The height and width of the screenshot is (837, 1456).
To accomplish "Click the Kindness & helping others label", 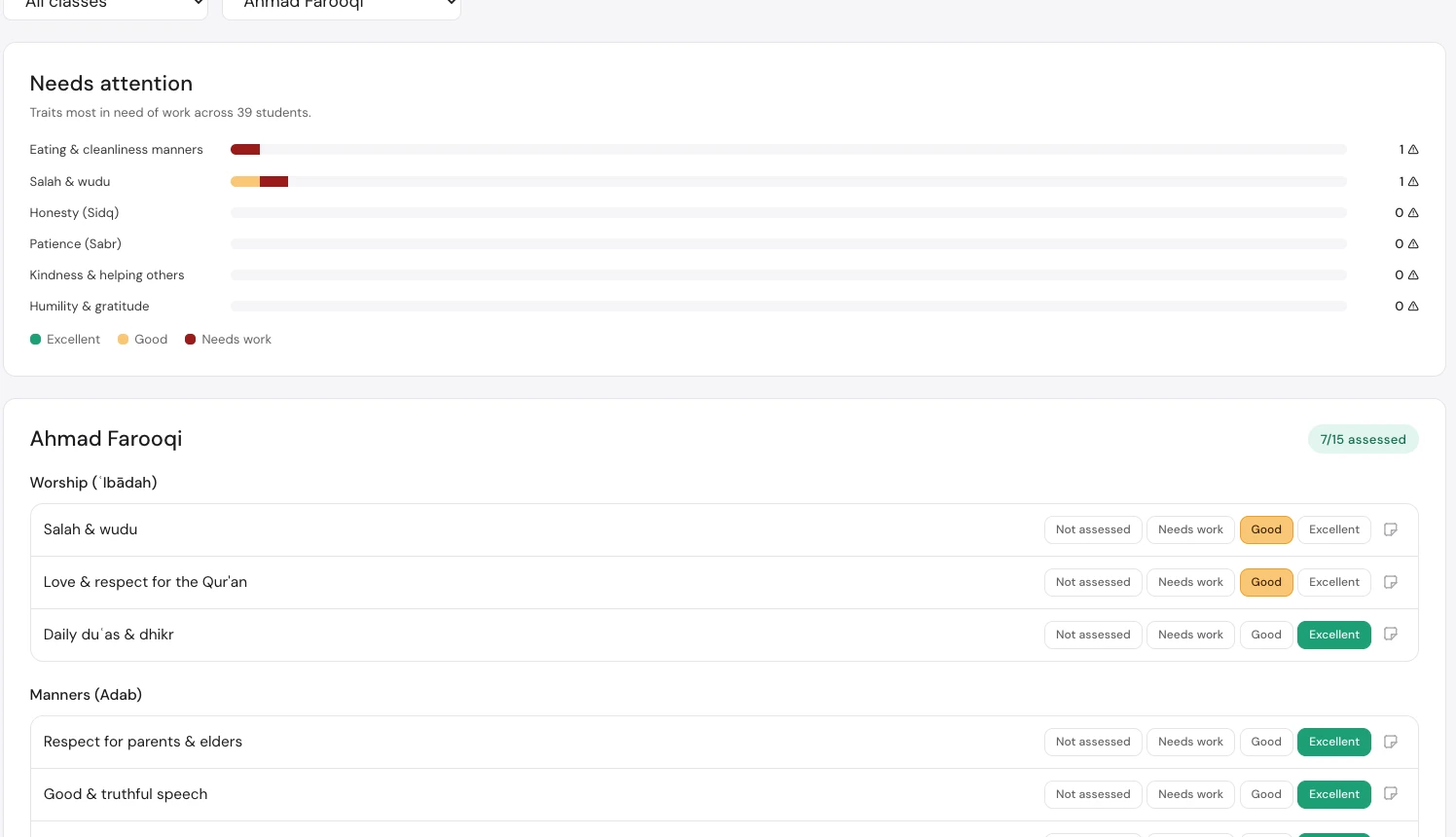I will [x=107, y=275].
